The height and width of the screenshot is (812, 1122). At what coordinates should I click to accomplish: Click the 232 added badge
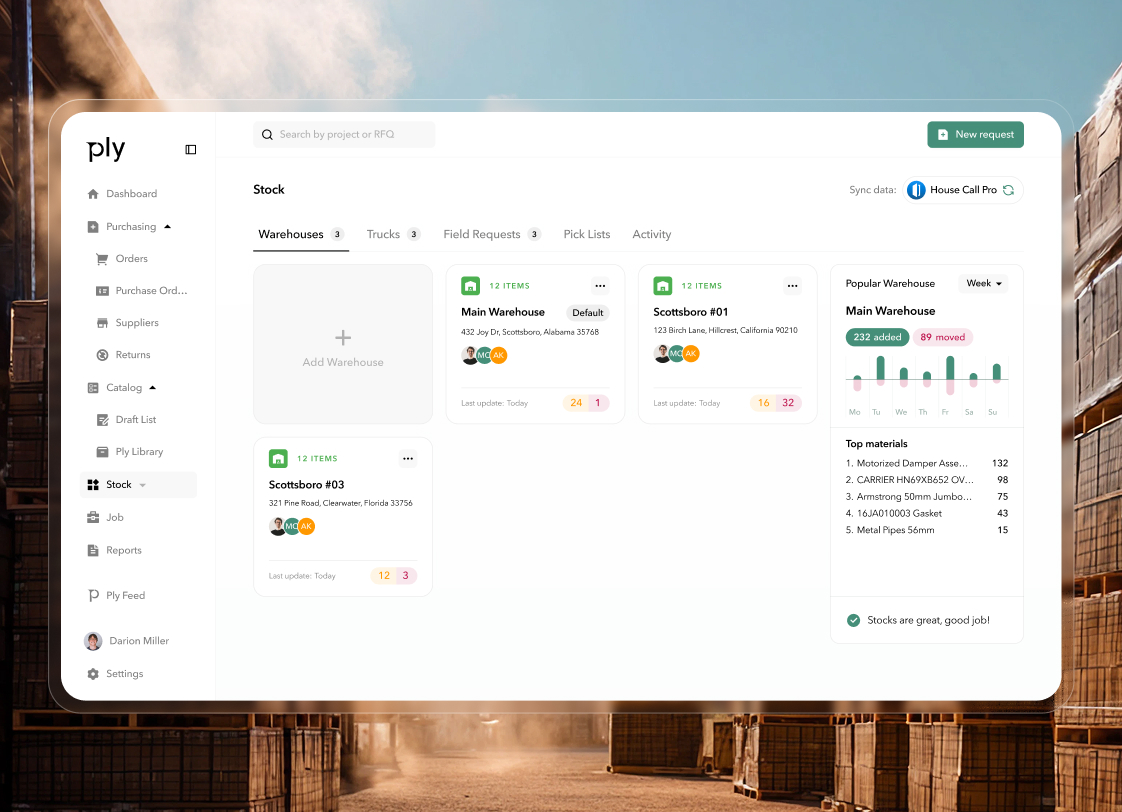877,337
